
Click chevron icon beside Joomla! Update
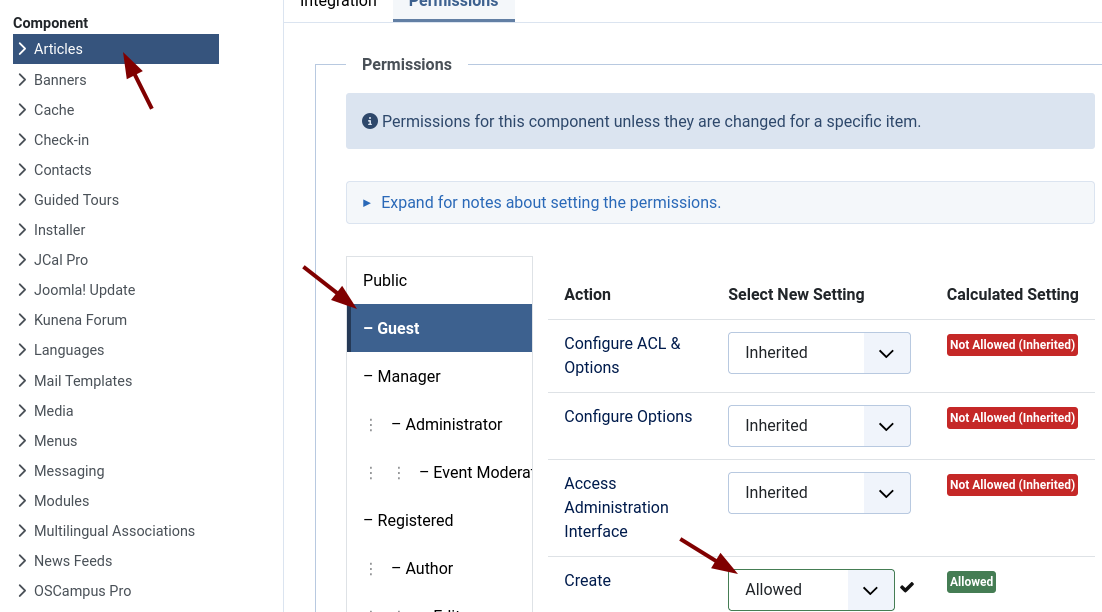click(22, 290)
